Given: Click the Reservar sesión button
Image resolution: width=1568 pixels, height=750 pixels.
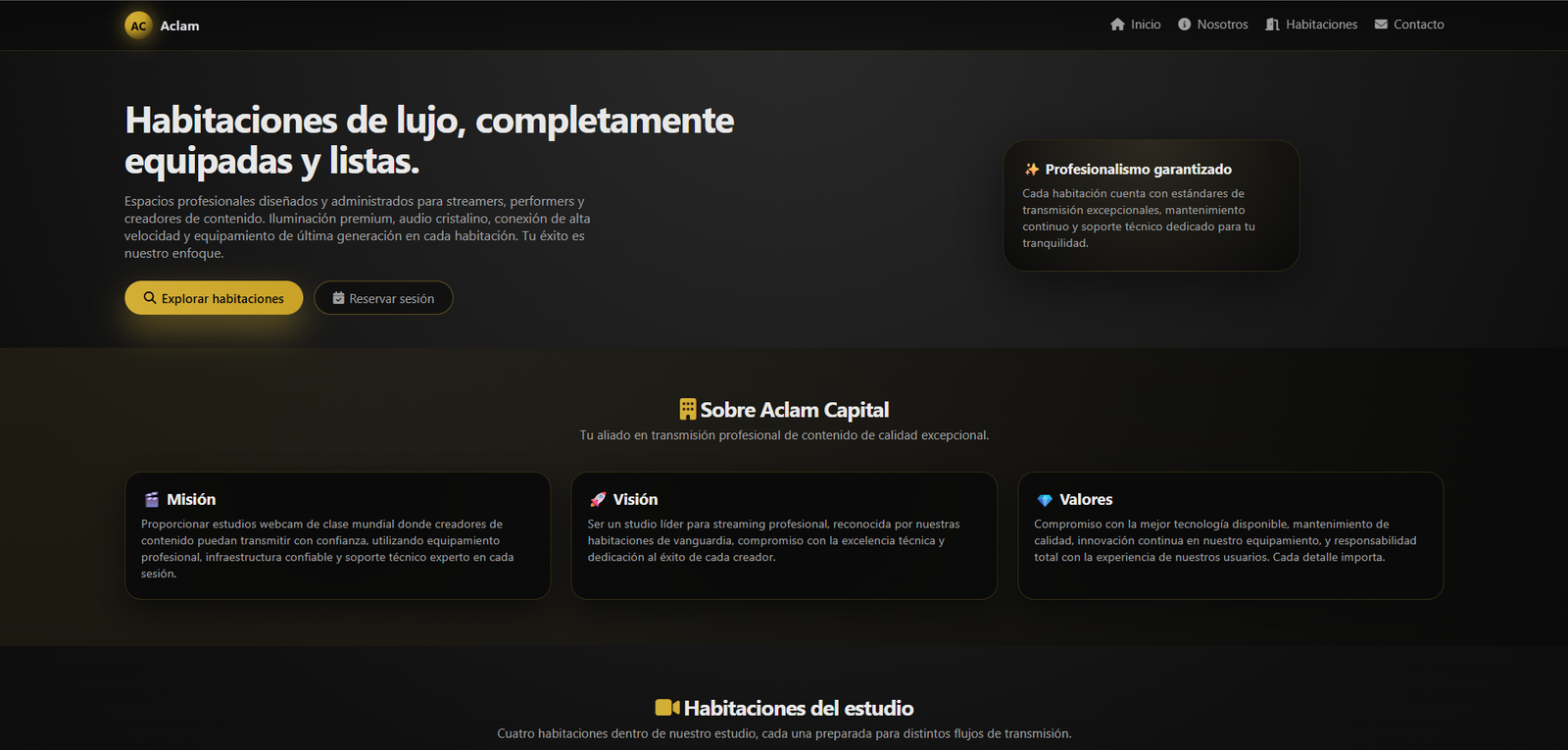Looking at the screenshot, I should coord(383,298).
